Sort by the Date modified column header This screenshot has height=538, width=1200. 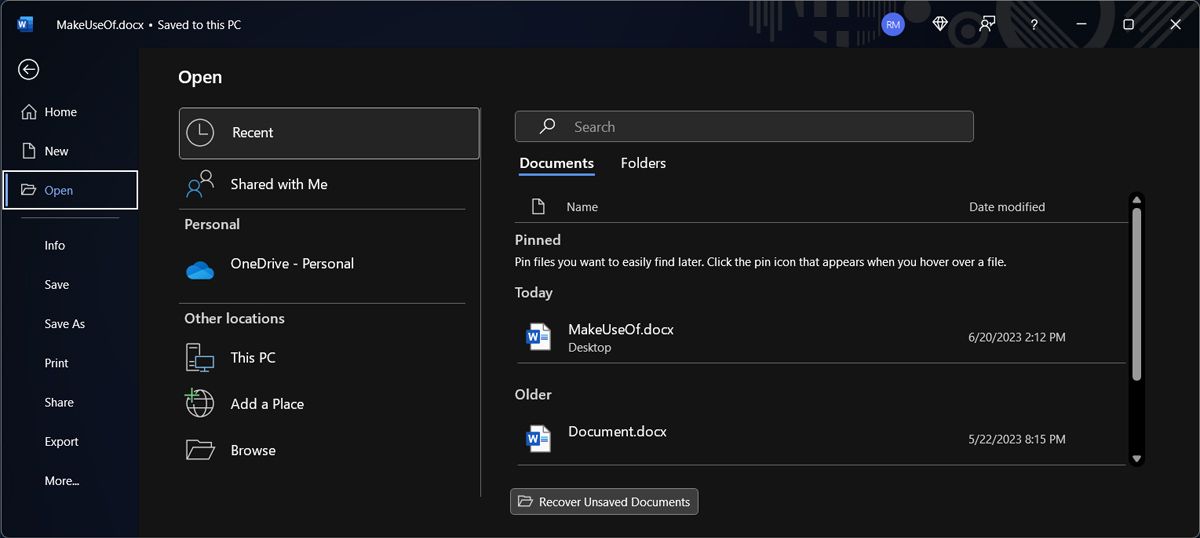tap(1007, 207)
